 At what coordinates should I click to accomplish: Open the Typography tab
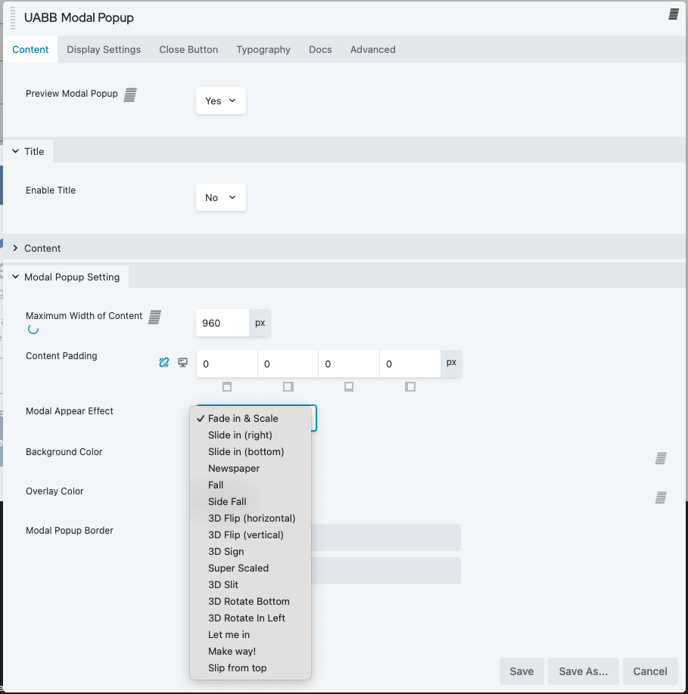pyautogui.click(x=263, y=49)
